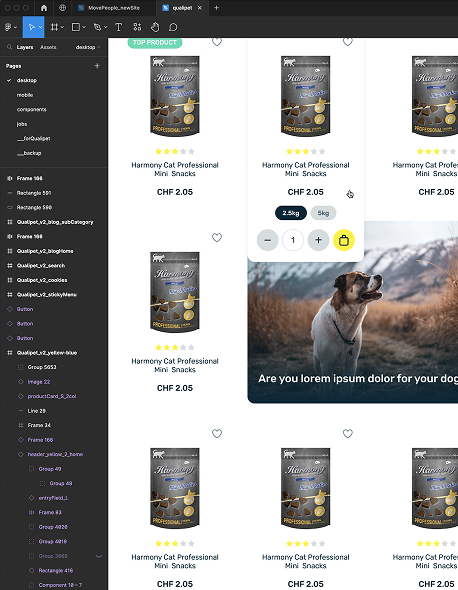Increase quantity with plus button
This screenshot has height=590, width=458.
pos(318,240)
